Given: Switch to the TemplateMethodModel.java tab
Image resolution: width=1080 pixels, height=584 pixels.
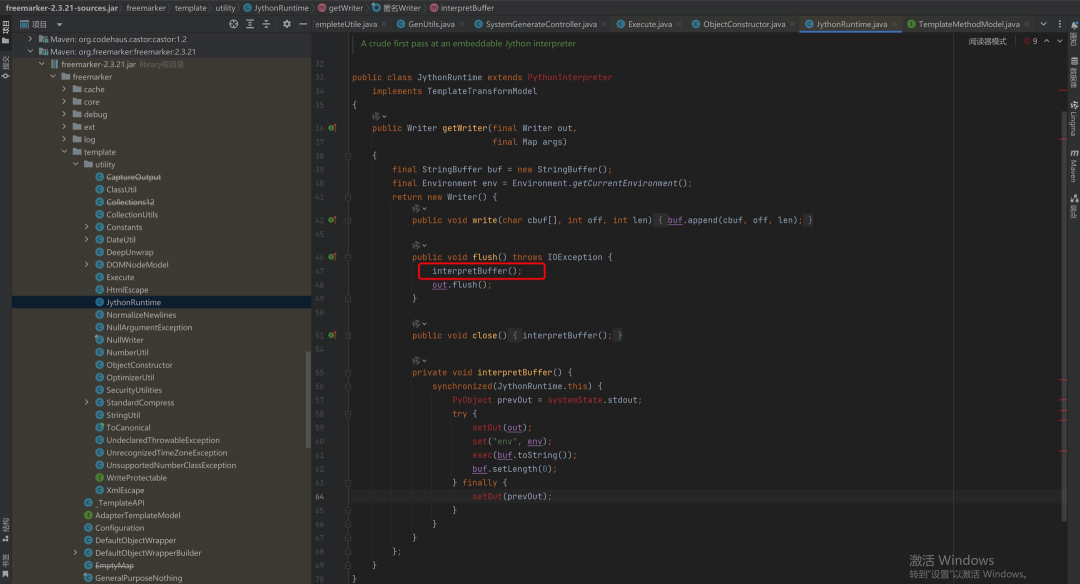Looking at the screenshot, I should point(968,24).
